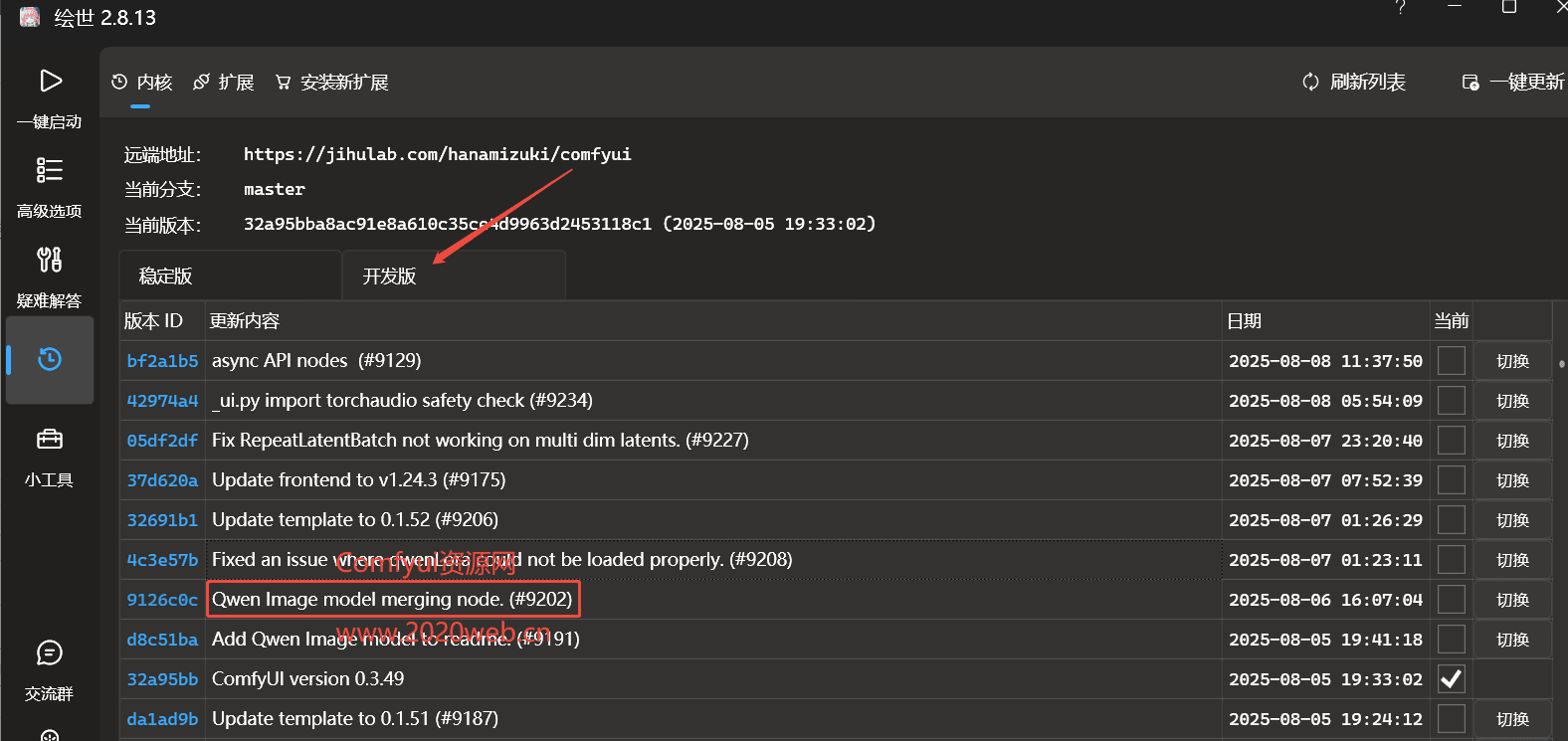Tick the current checkbox for 37d620a
Viewport: 1568px width, 741px height.
[1452, 479]
